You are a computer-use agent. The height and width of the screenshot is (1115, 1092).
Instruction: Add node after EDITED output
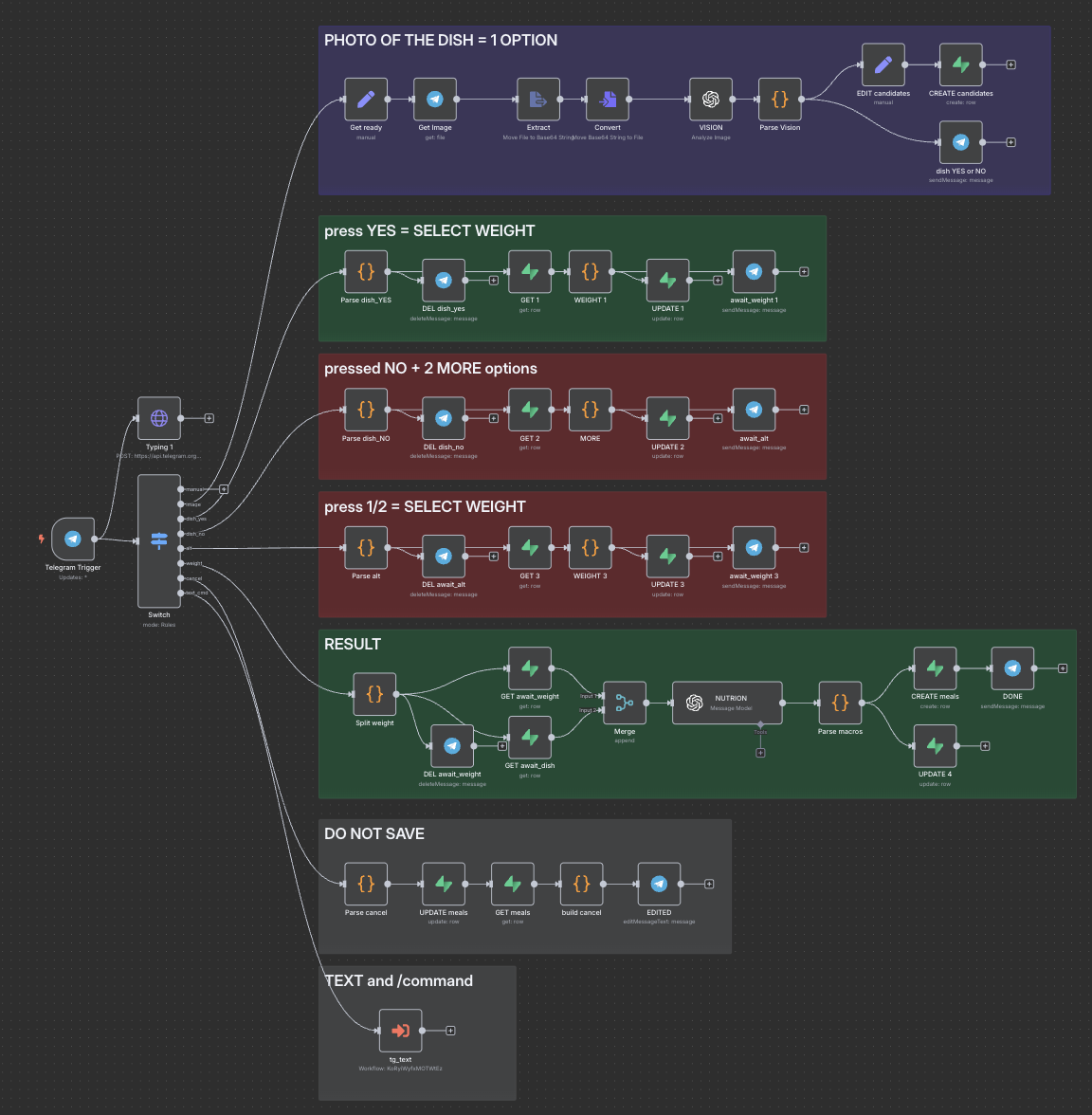[x=709, y=884]
